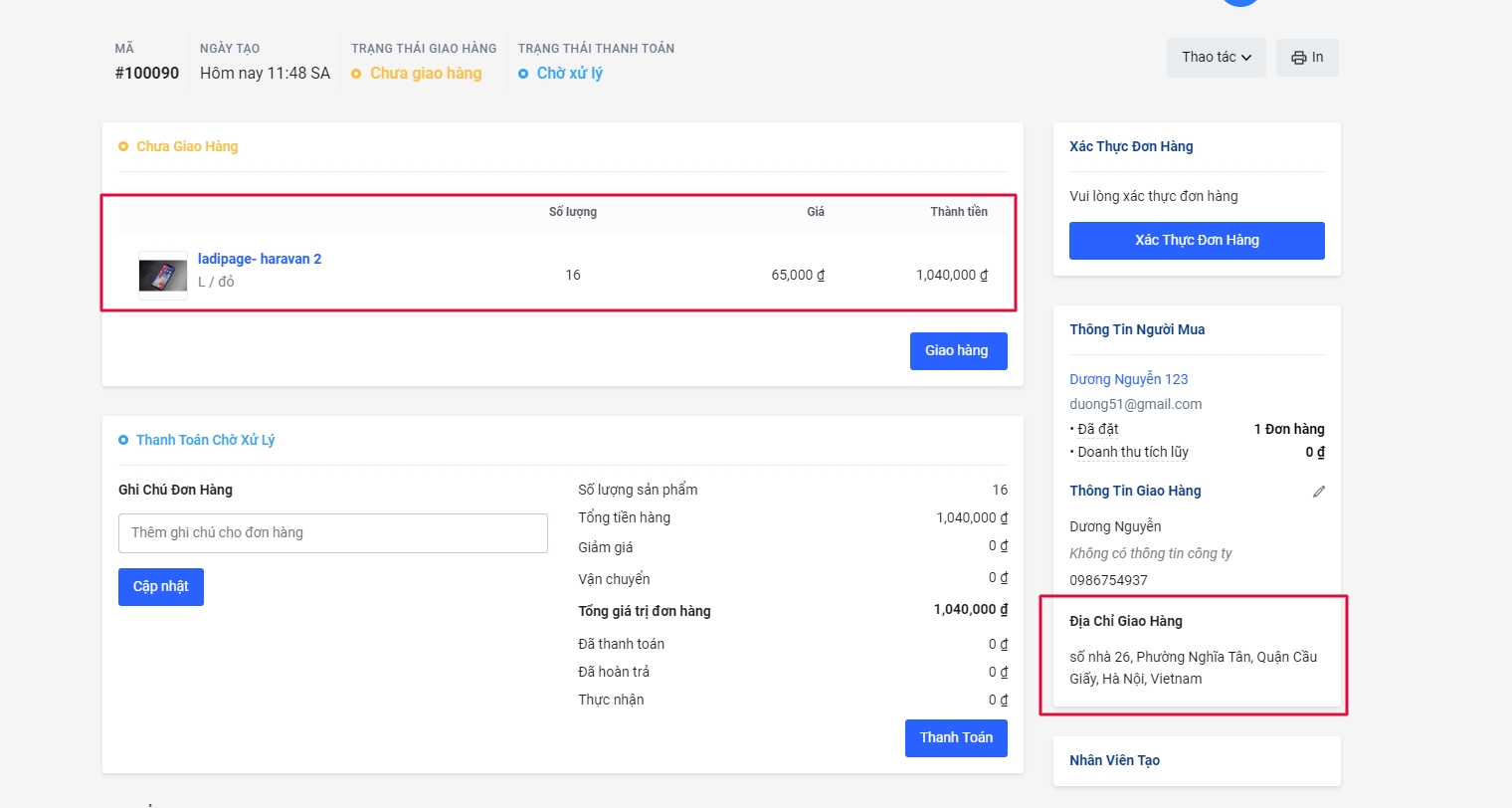Click the blue Xác Thực Đơn Hàng button
Screen dimensions: 1512x808
[x=1197, y=241]
